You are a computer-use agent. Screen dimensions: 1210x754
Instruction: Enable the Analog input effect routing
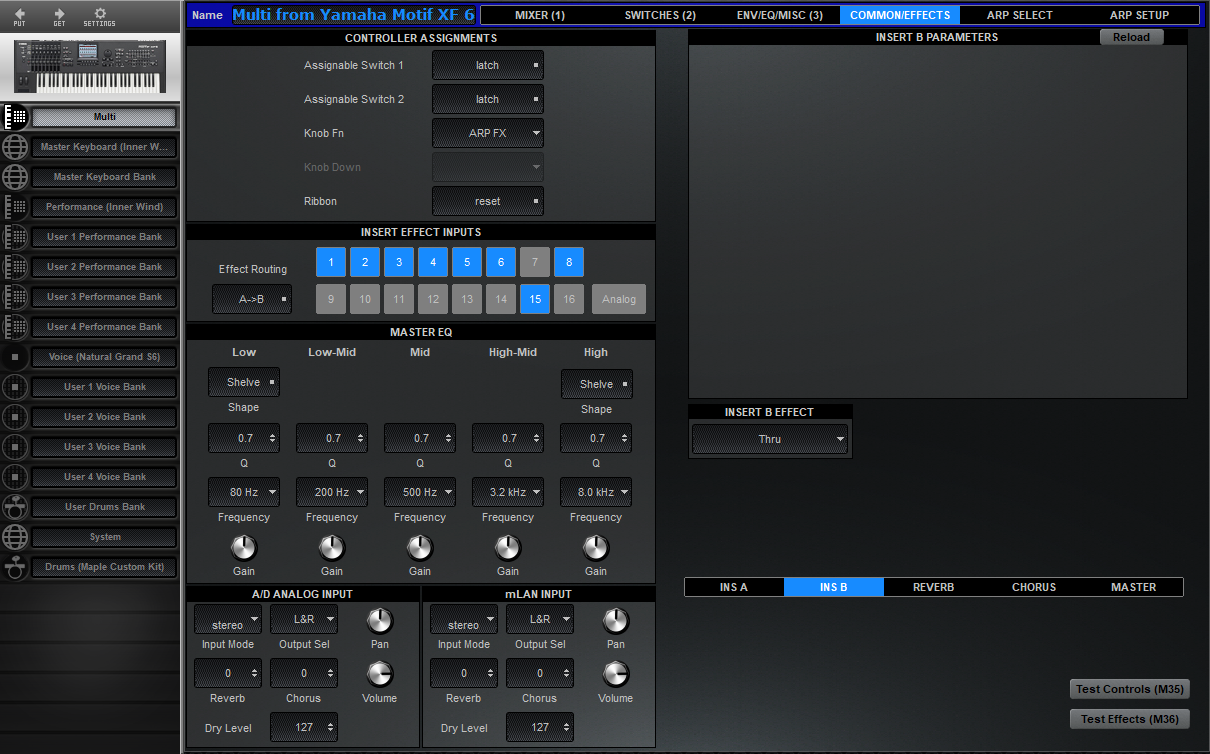click(618, 298)
